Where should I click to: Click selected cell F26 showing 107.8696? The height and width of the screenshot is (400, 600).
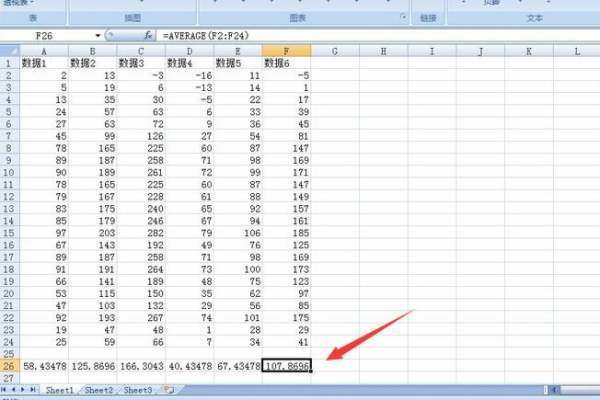286,366
